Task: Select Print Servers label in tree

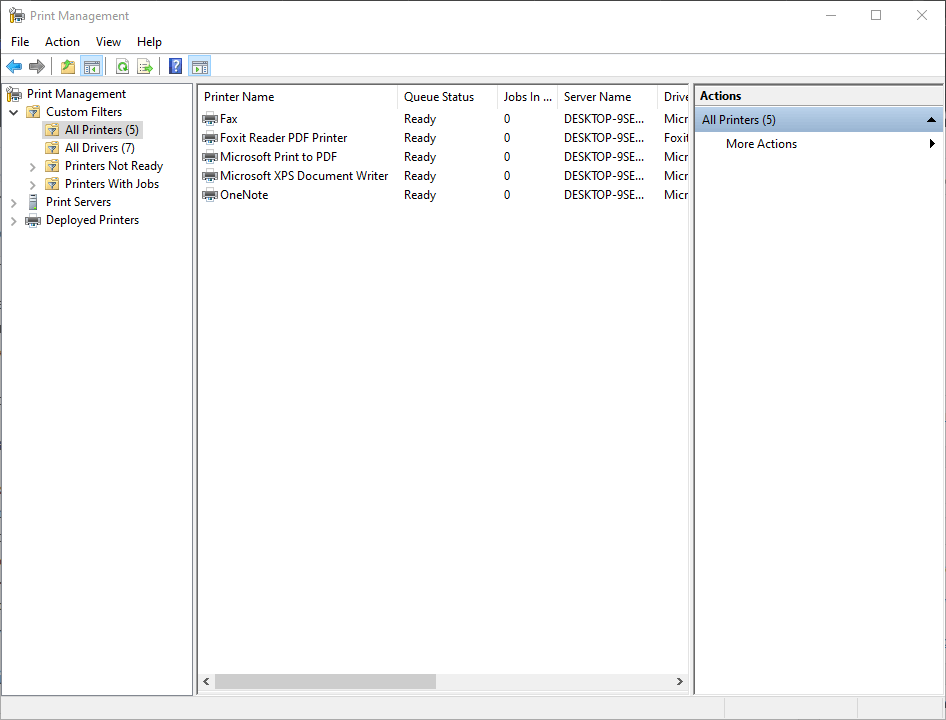Action: coord(78,202)
